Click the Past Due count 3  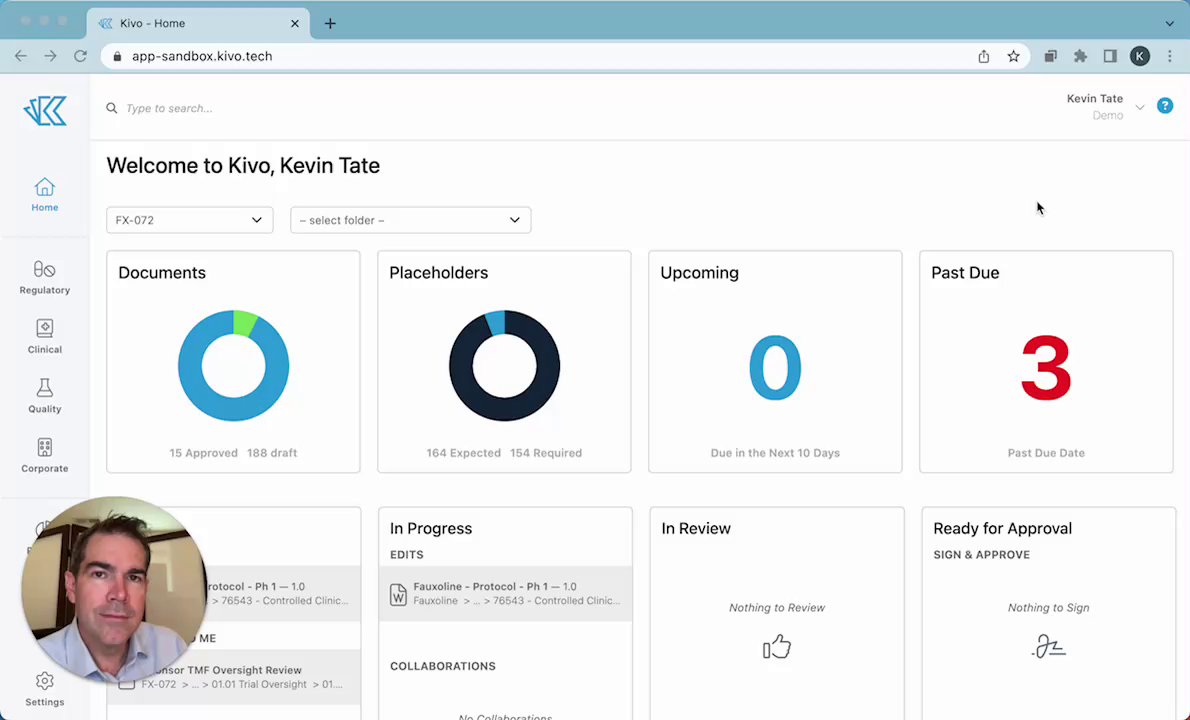(1046, 368)
